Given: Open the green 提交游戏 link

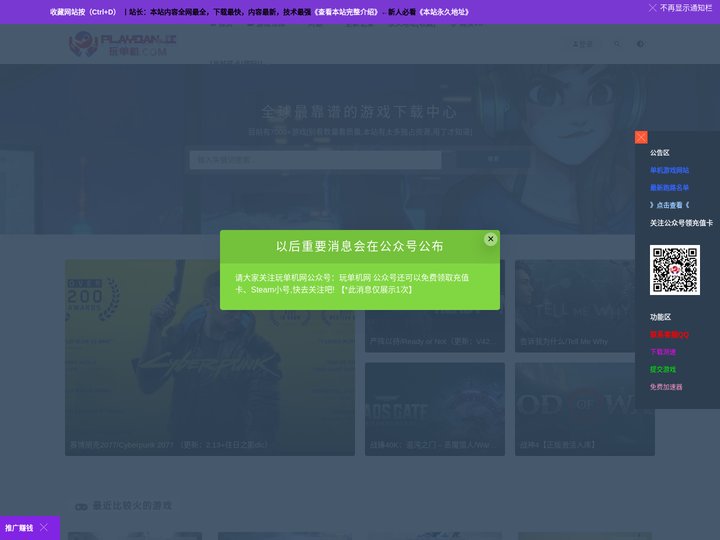Looking at the screenshot, I should coord(663,369).
